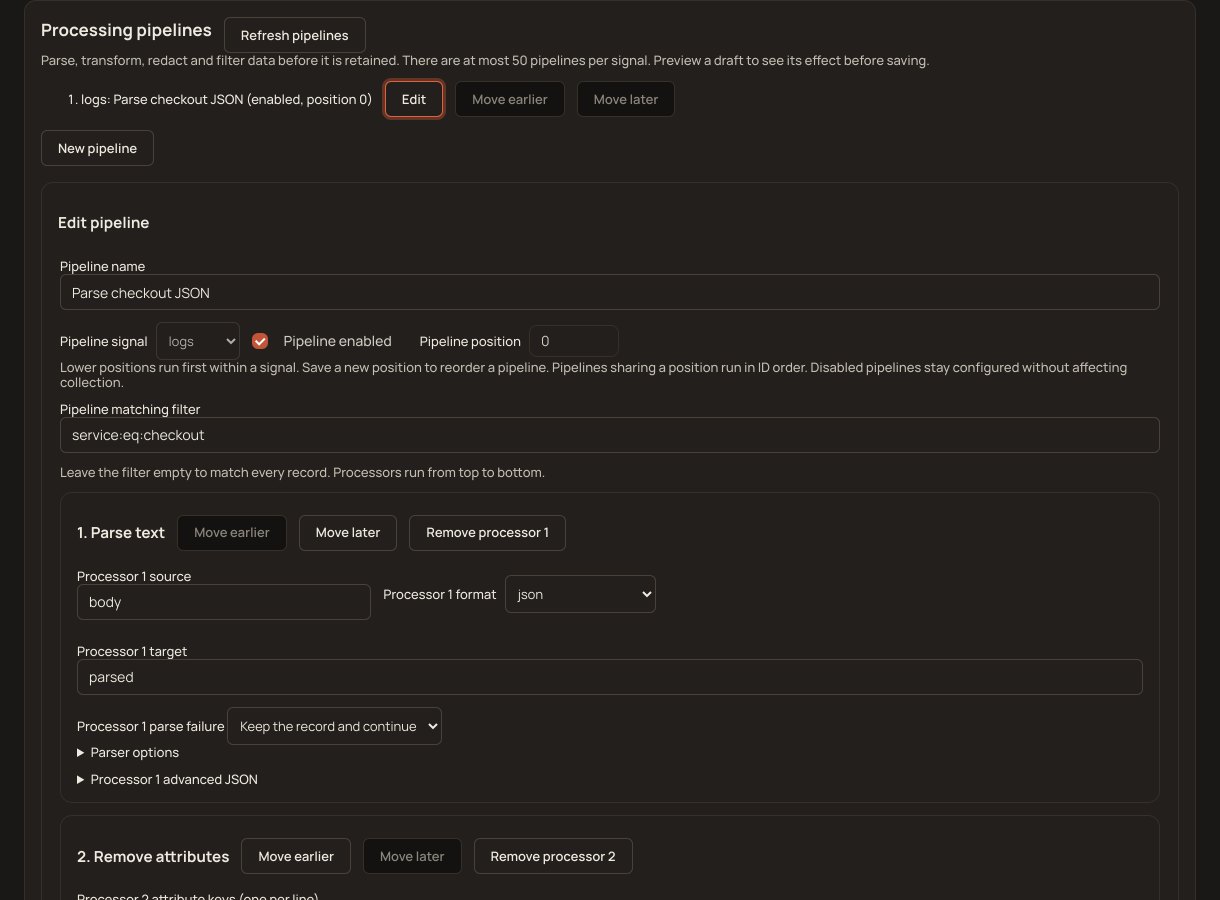The height and width of the screenshot is (900, 1220).
Task: Click the Pipeline position field
Action: point(574,341)
